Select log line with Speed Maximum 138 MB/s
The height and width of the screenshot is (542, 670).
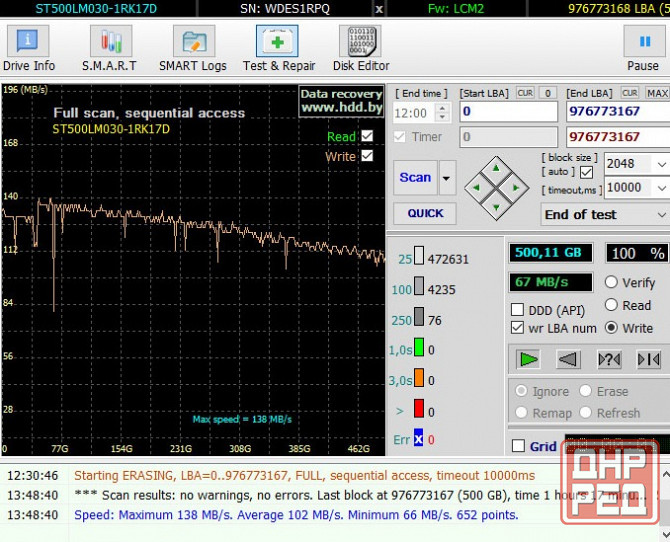click(x=296, y=515)
